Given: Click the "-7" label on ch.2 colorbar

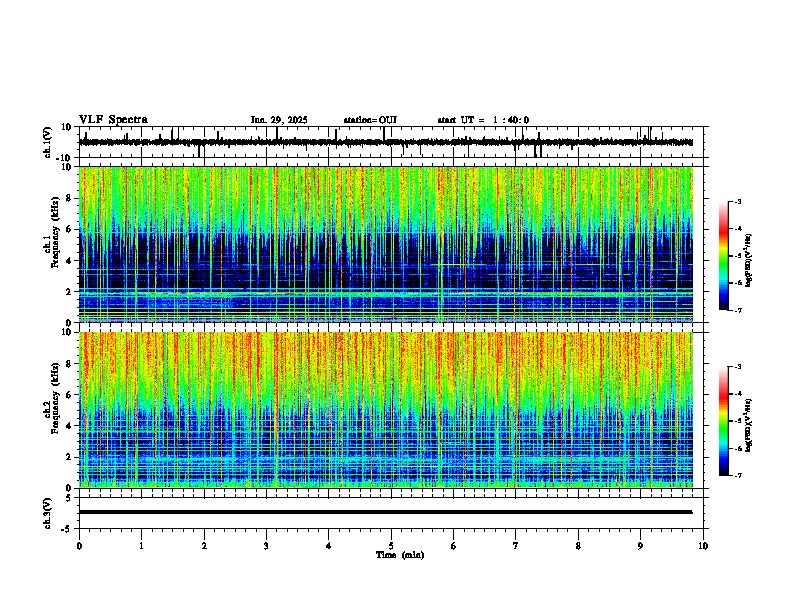Looking at the screenshot, I should 737,475.
